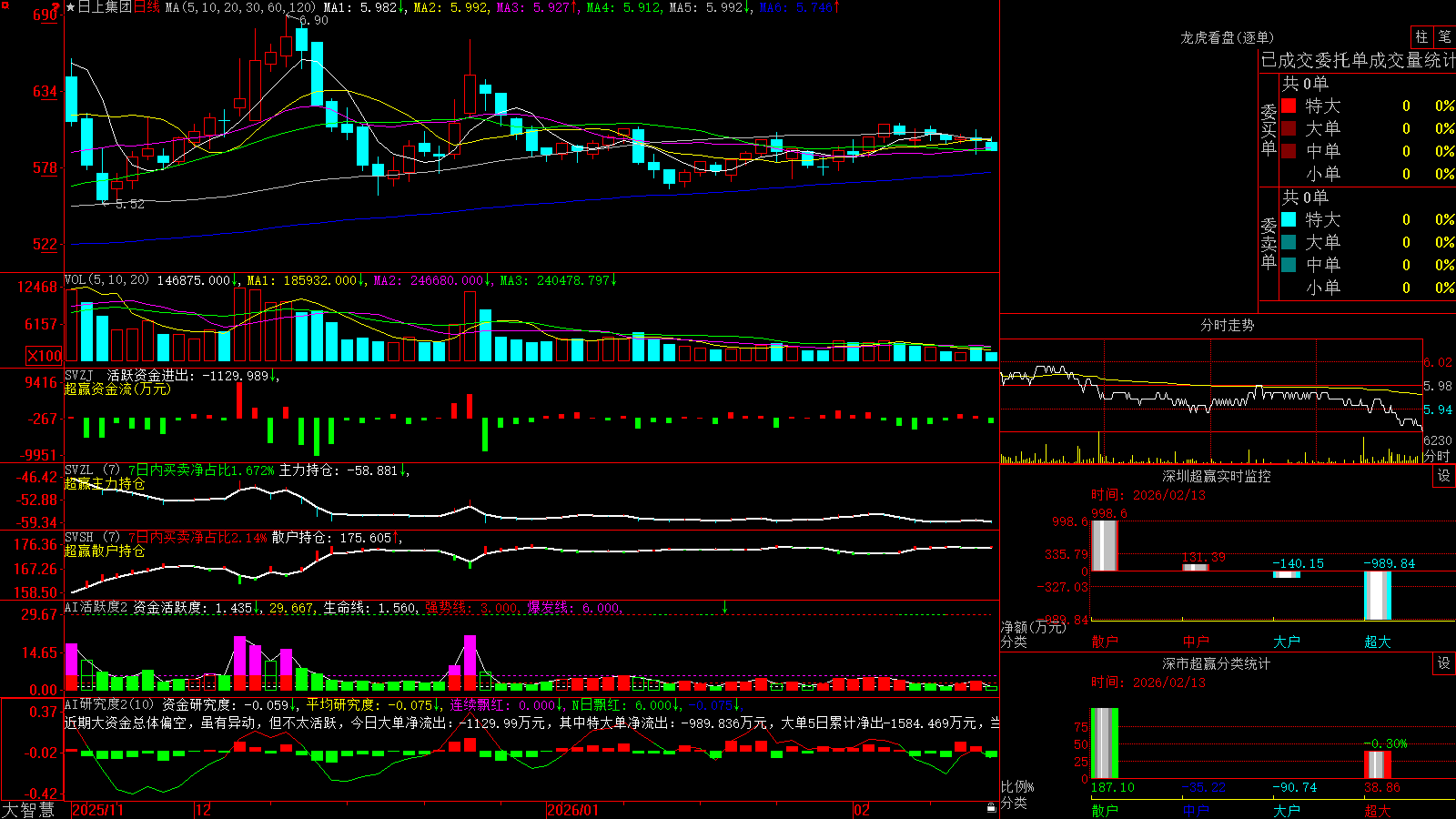Click the 爆发线: 6.000 label
Screen dimensions: 1456x819
573,608
